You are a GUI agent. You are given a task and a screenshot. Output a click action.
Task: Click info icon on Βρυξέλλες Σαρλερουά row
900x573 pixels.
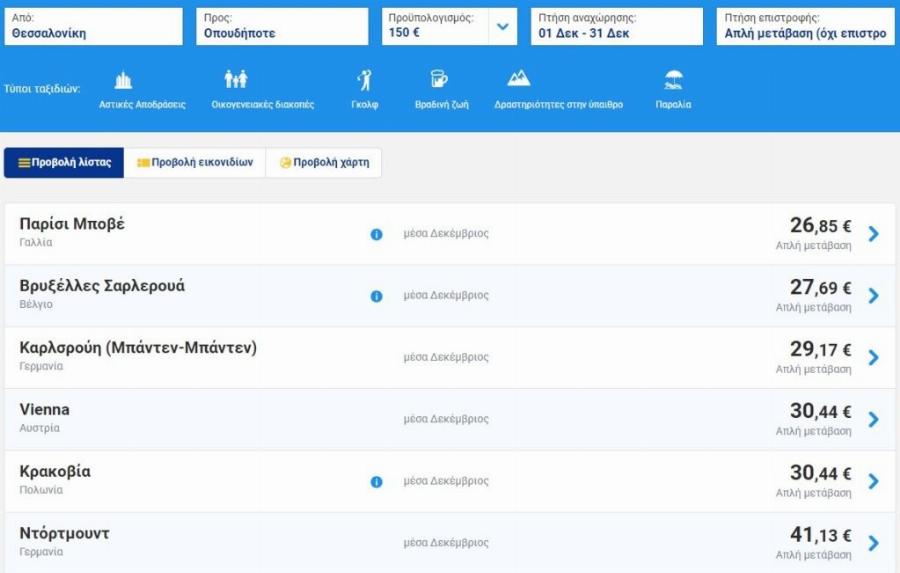click(377, 296)
